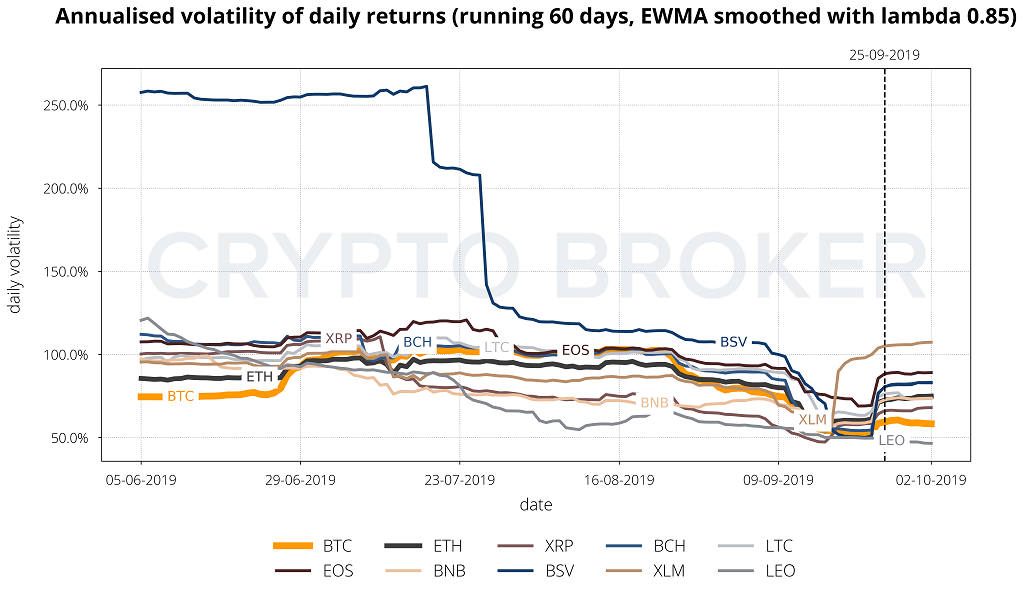Click the "daily volatility" y-axis title

[15, 263]
